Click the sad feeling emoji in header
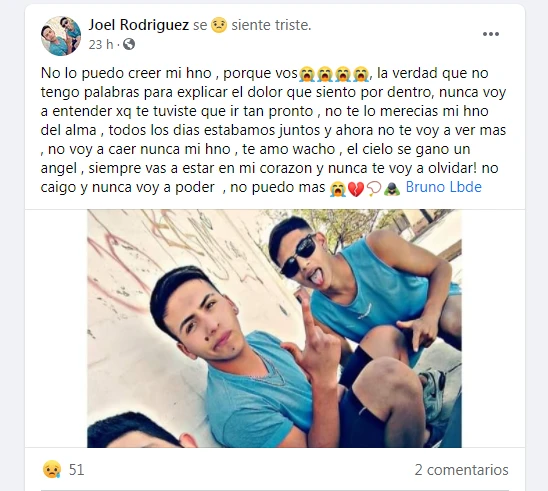548x491 pixels. (x=219, y=26)
